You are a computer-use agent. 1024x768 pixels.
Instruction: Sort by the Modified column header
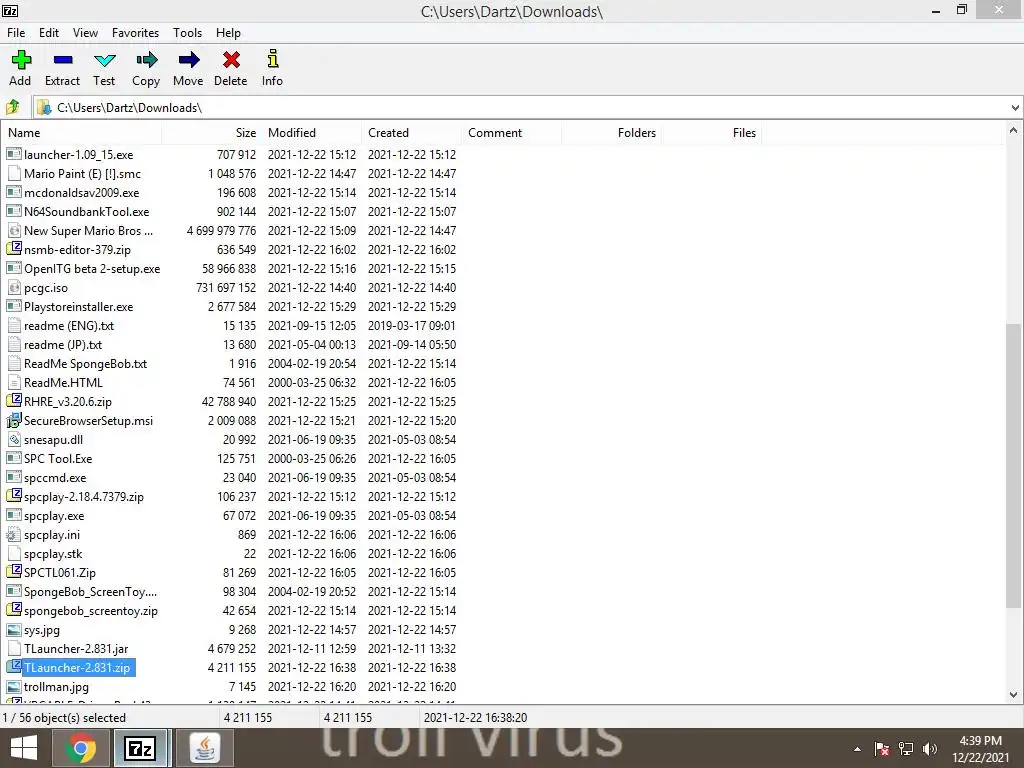pos(312,133)
